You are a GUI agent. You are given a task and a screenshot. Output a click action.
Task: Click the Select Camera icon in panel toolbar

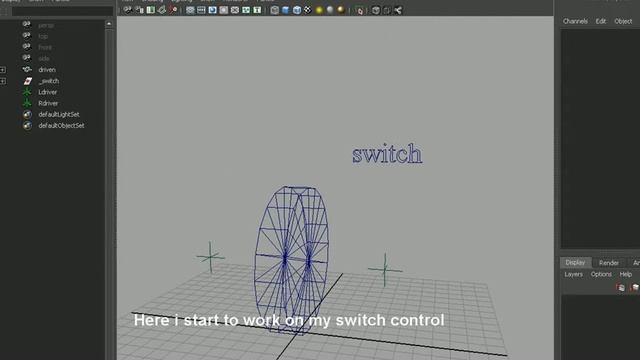(x=128, y=10)
